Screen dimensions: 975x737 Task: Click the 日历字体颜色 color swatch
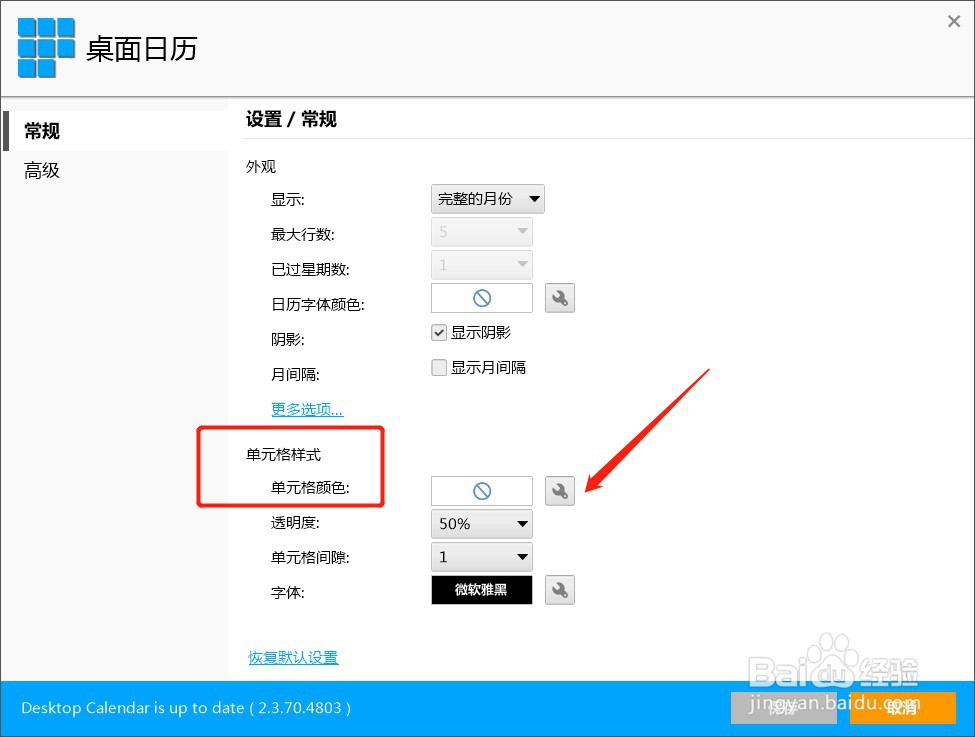pos(481,297)
